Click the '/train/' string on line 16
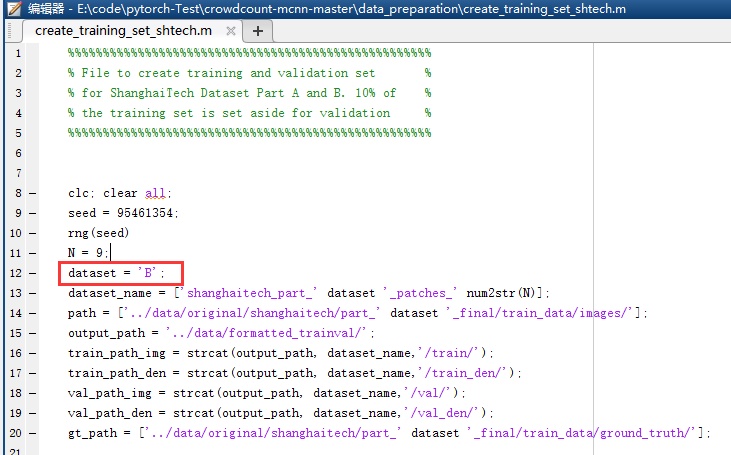Image resolution: width=731 pixels, height=455 pixels. (449, 353)
